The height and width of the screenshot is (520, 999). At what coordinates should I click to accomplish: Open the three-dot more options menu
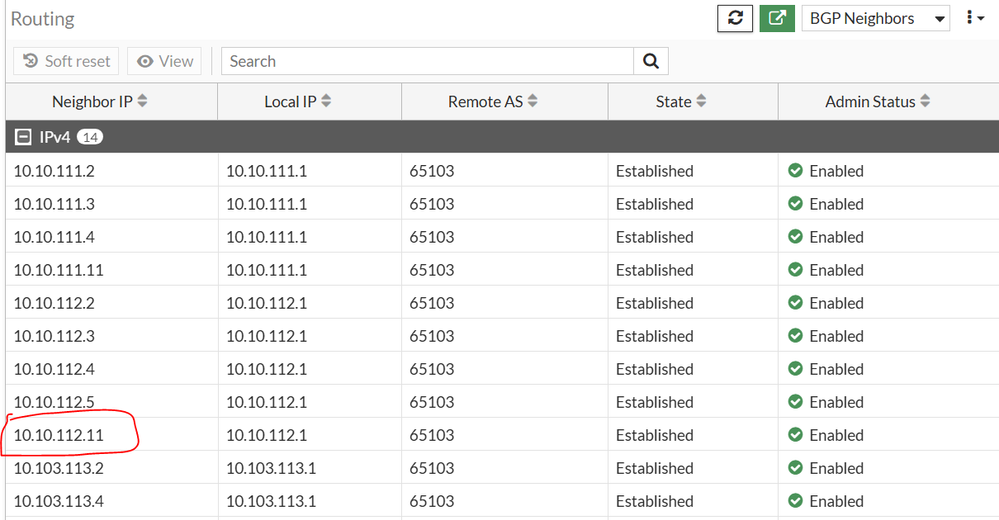tap(975, 18)
